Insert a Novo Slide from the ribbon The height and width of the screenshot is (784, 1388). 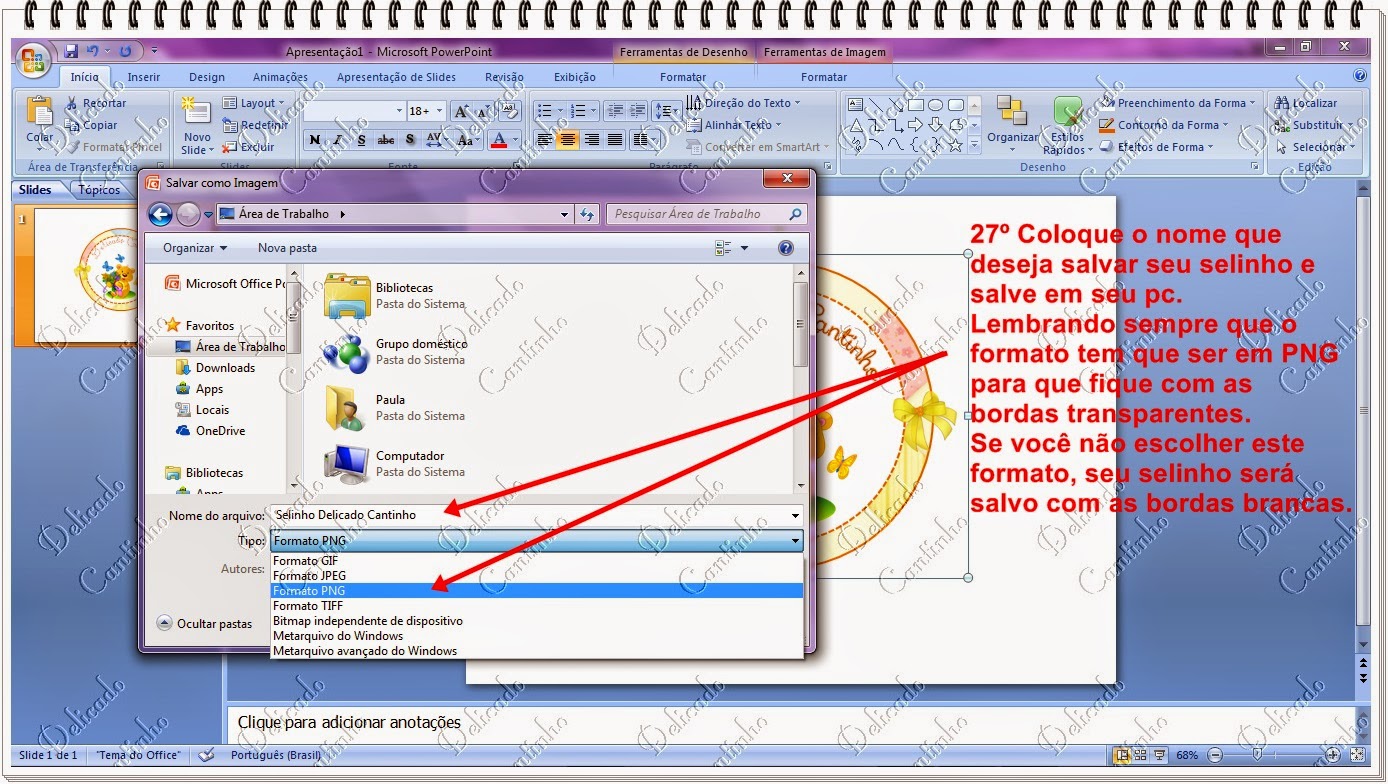(197, 126)
